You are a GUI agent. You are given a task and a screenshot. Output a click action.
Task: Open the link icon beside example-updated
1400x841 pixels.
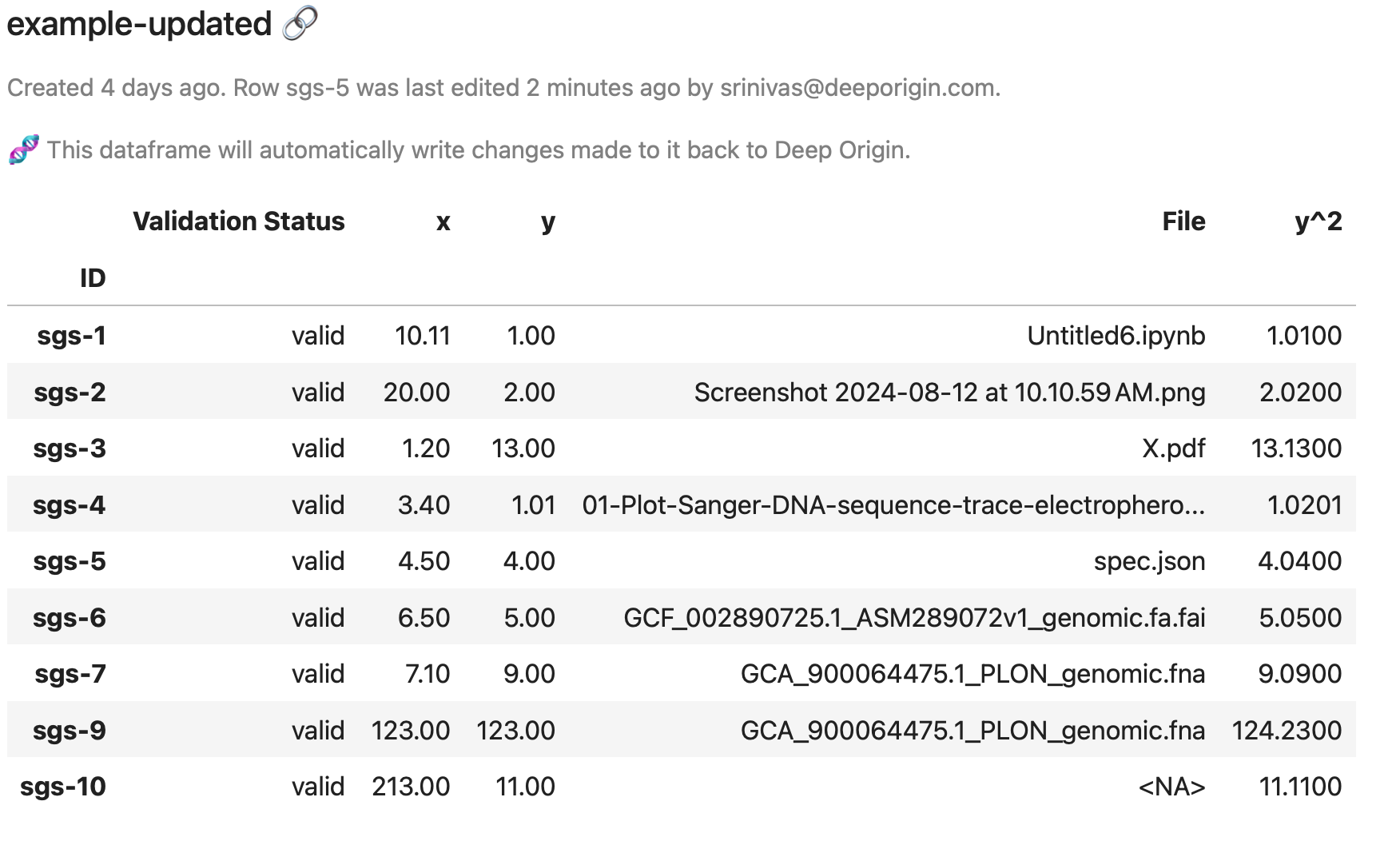(x=300, y=23)
